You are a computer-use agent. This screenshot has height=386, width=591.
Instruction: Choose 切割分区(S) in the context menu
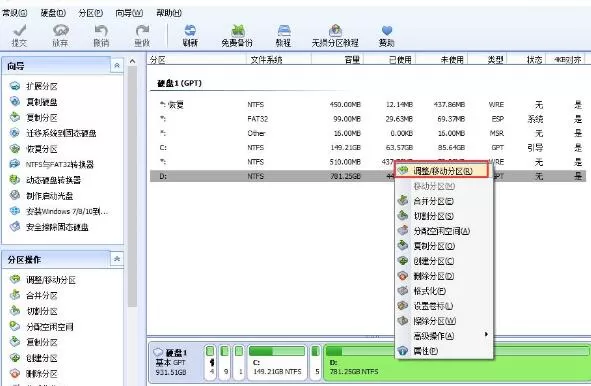[445, 216]
